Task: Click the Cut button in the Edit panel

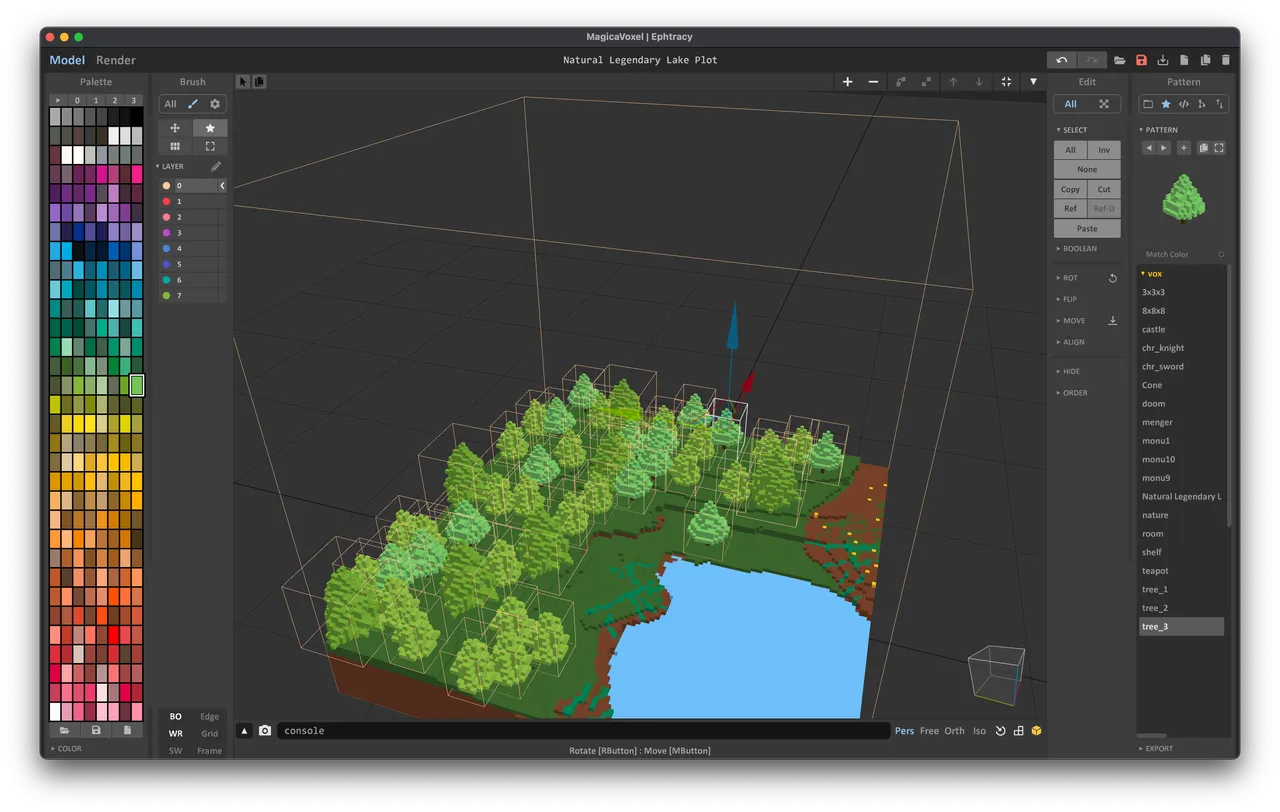Action: tap(1104, 189)
